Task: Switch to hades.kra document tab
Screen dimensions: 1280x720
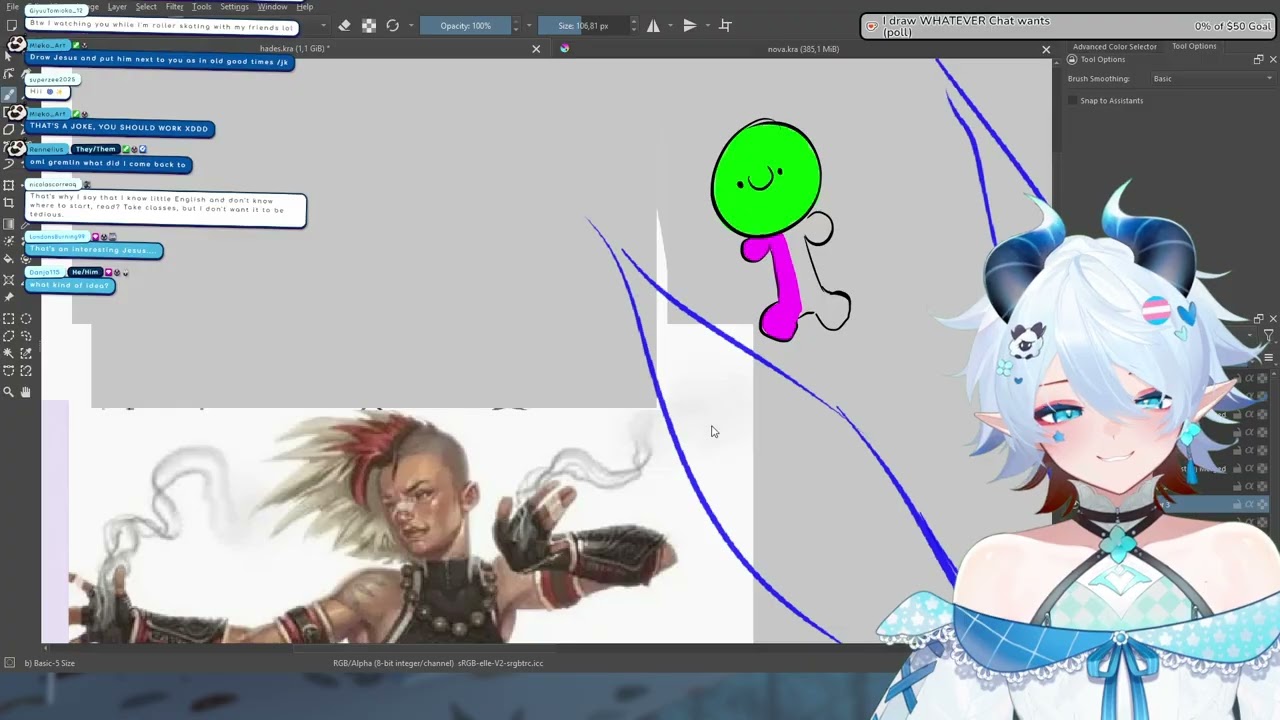Action: (x=294, y=48)
